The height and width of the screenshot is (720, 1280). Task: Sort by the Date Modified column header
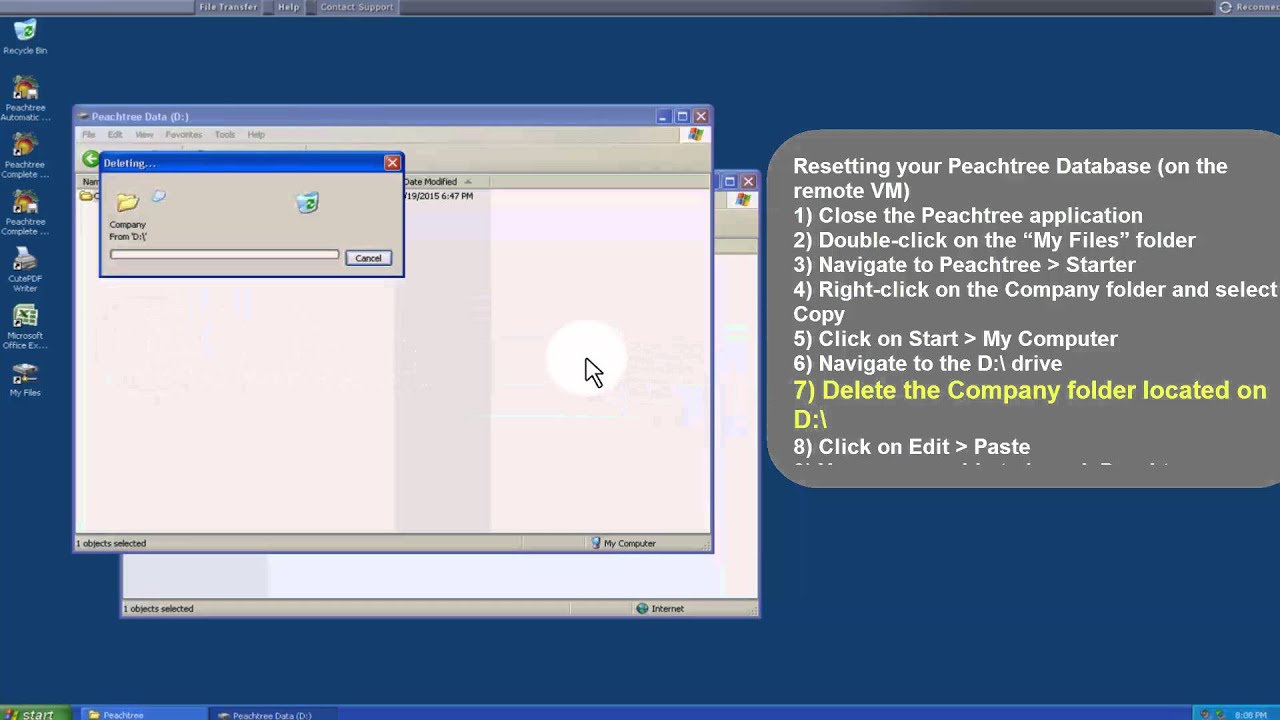click(445, 181)
